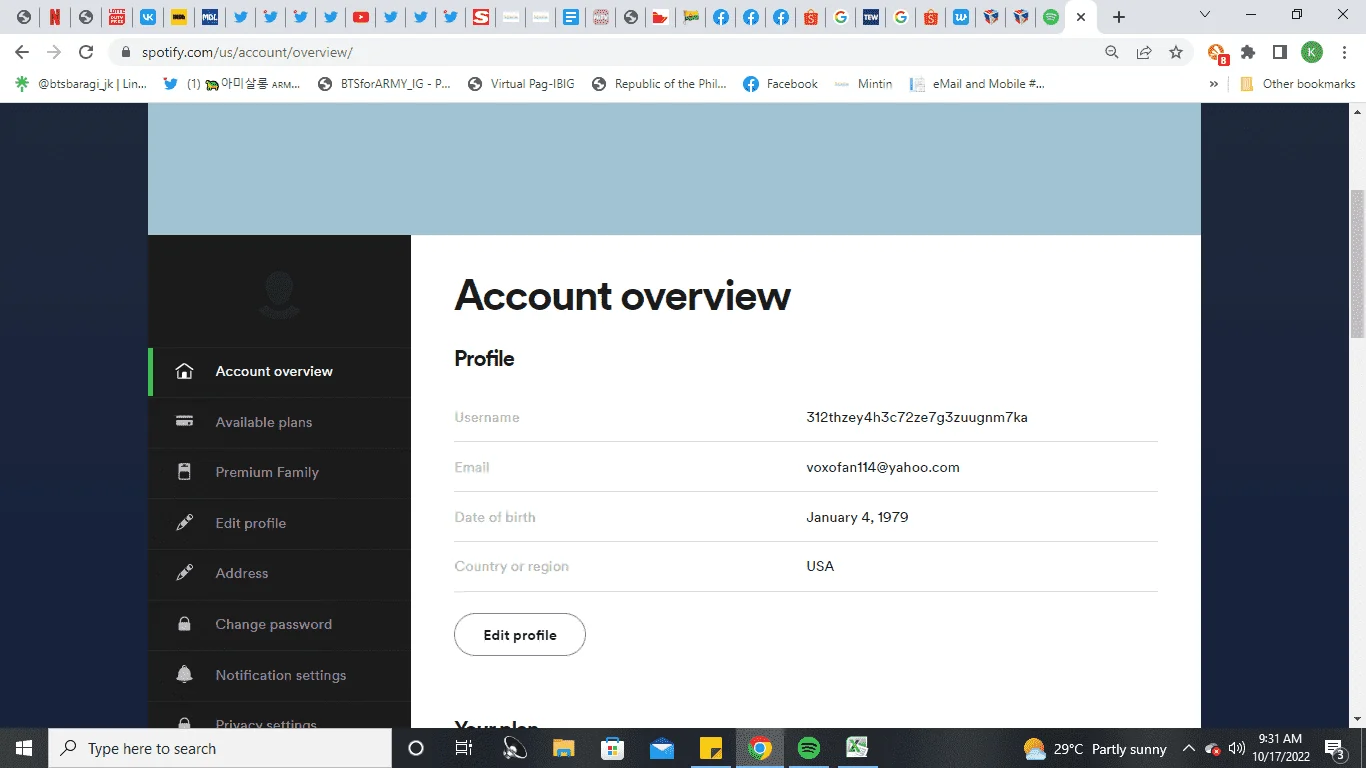Switch to the green Spotify tab
The image size is (1366, 768).
point(1051,17)
